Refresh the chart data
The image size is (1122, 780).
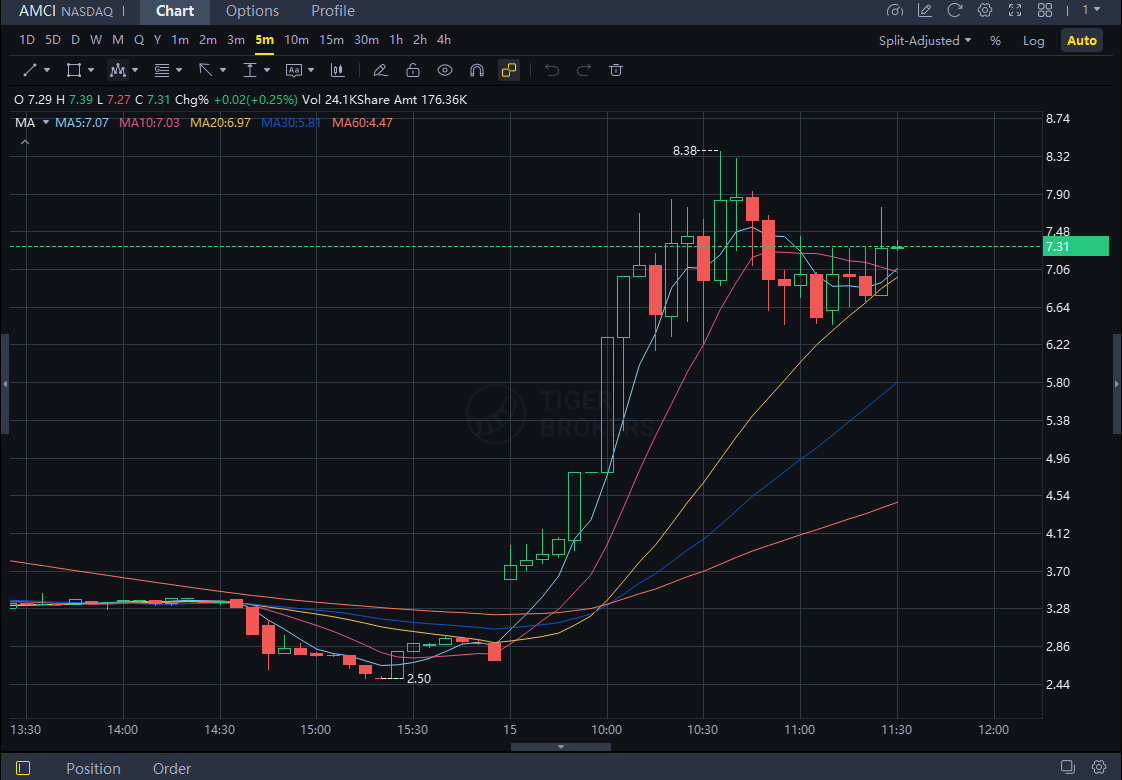click(955, 10)
